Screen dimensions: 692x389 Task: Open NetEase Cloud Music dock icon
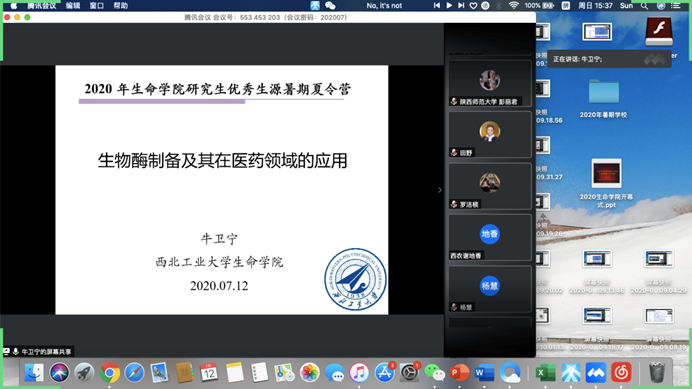621,373
